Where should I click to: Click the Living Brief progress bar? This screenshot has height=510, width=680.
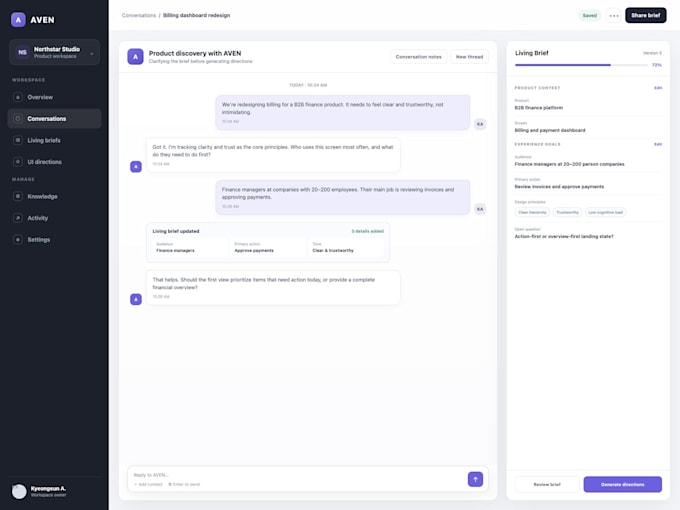click(581, 65)
